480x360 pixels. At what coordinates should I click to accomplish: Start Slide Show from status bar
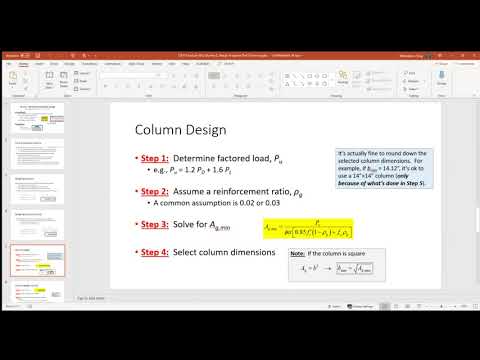[x=419, y=306]
